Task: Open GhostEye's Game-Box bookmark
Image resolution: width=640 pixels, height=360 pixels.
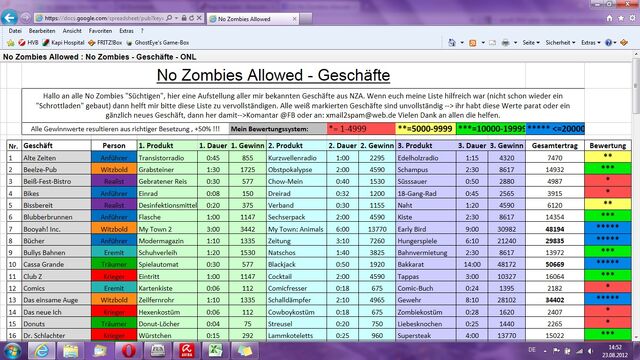Action: pos(158,42)
